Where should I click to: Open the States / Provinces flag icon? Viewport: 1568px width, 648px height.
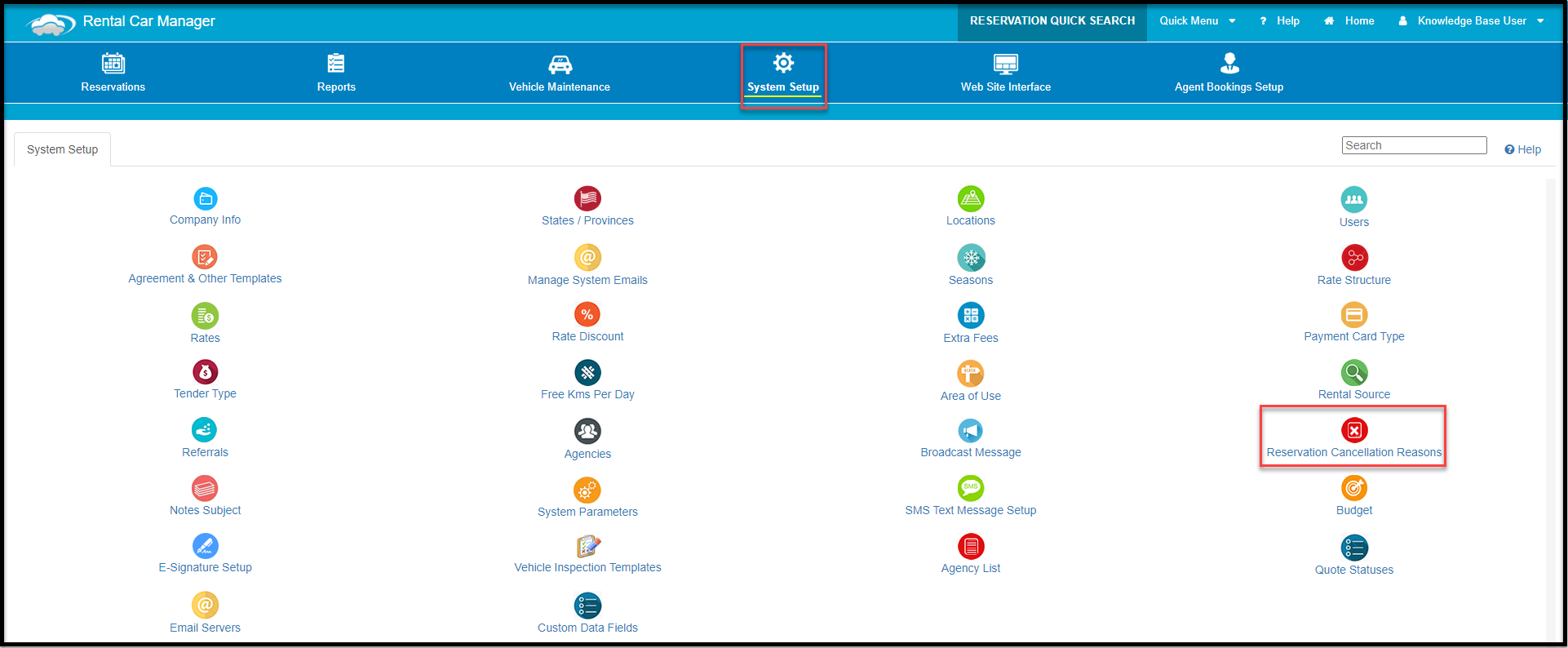point(587,198)
